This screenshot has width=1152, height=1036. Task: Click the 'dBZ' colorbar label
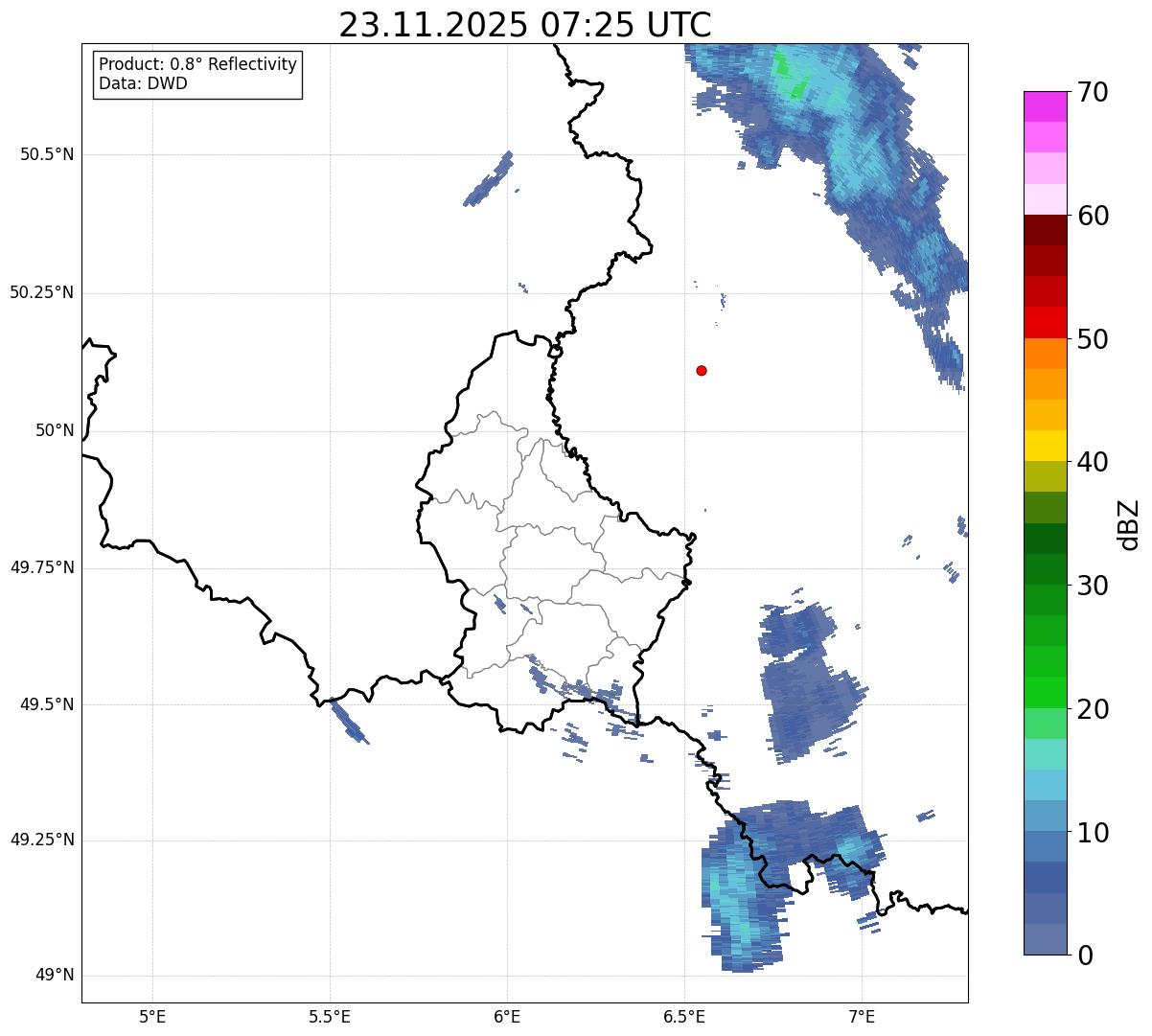(1129, 523)
